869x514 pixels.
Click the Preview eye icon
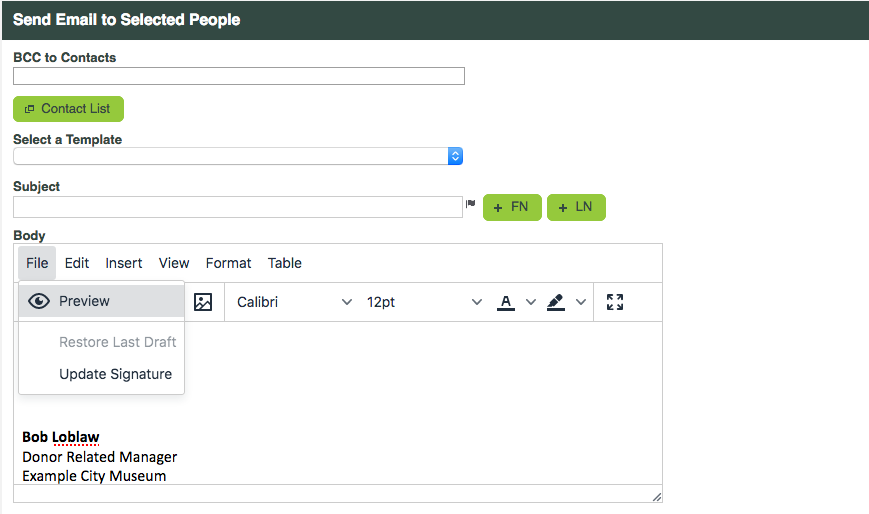pyautogui.click(x=39, y=301)
